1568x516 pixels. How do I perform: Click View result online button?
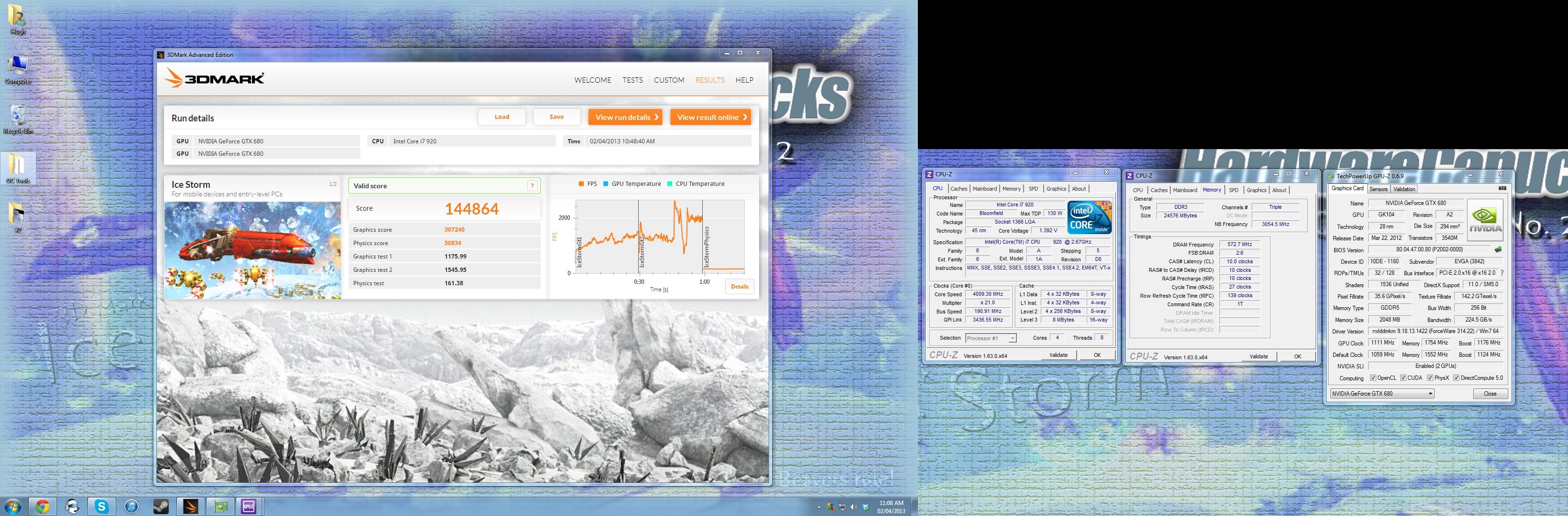point(710,118)
